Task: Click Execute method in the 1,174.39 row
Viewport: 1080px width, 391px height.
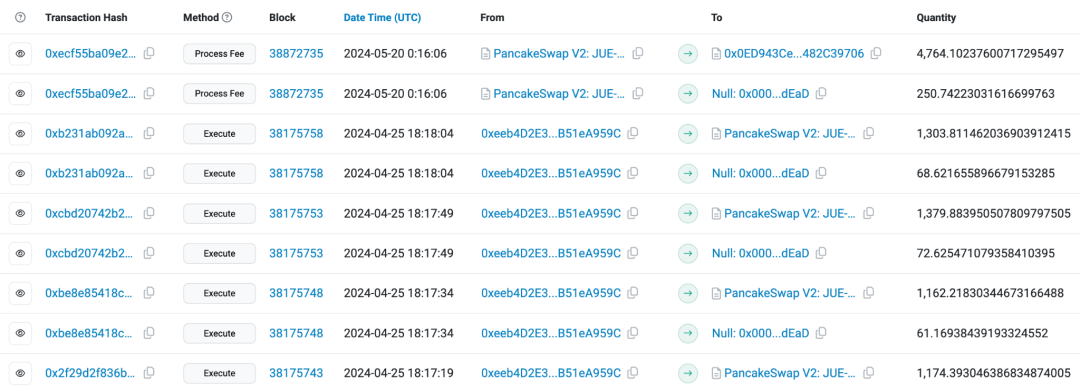Action: coord(219,373)
